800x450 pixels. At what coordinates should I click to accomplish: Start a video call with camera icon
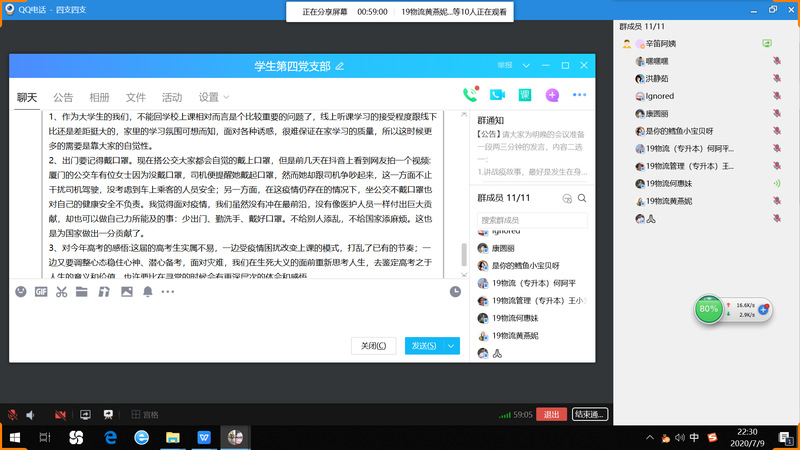point(497,95)
